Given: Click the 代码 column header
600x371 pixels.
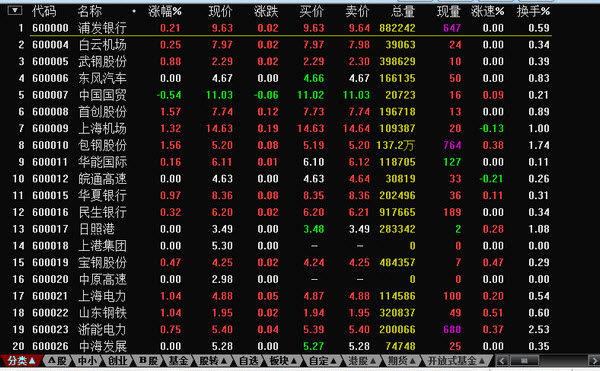Looking at the screenshot, I should (44, 11).
